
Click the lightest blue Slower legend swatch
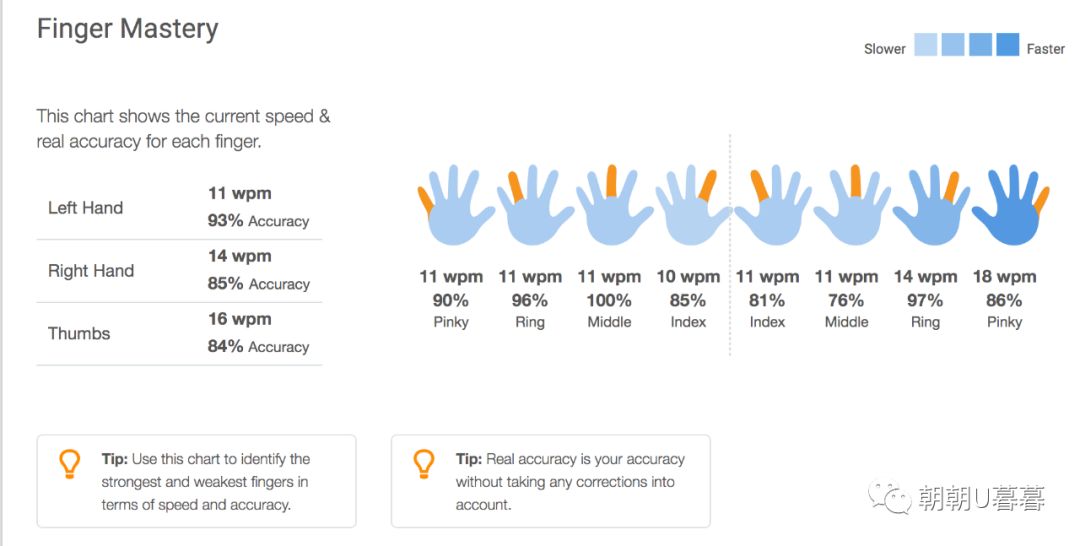pyautogui.click(x=925, y=46)
